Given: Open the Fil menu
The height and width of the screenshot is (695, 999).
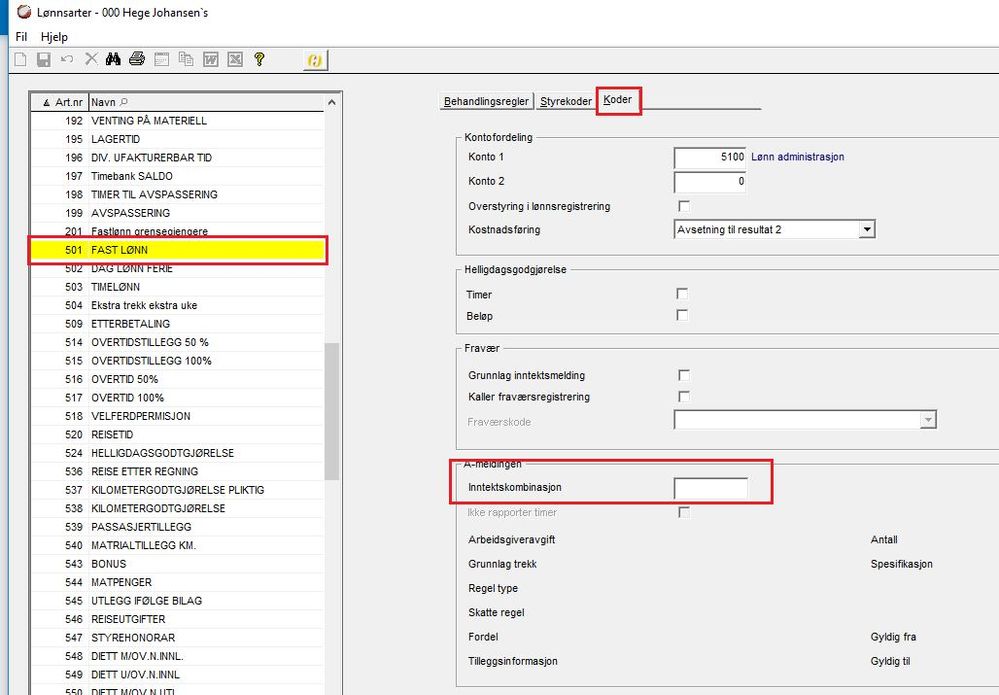Looking at the screenshot, I should point(21,37).
